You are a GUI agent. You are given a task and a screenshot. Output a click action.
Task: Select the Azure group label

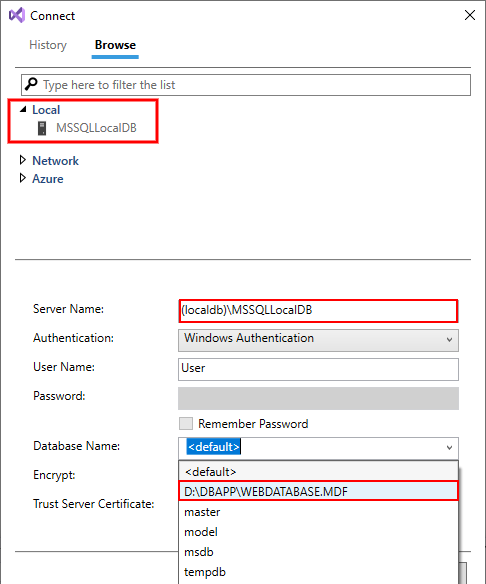[48, 179]
